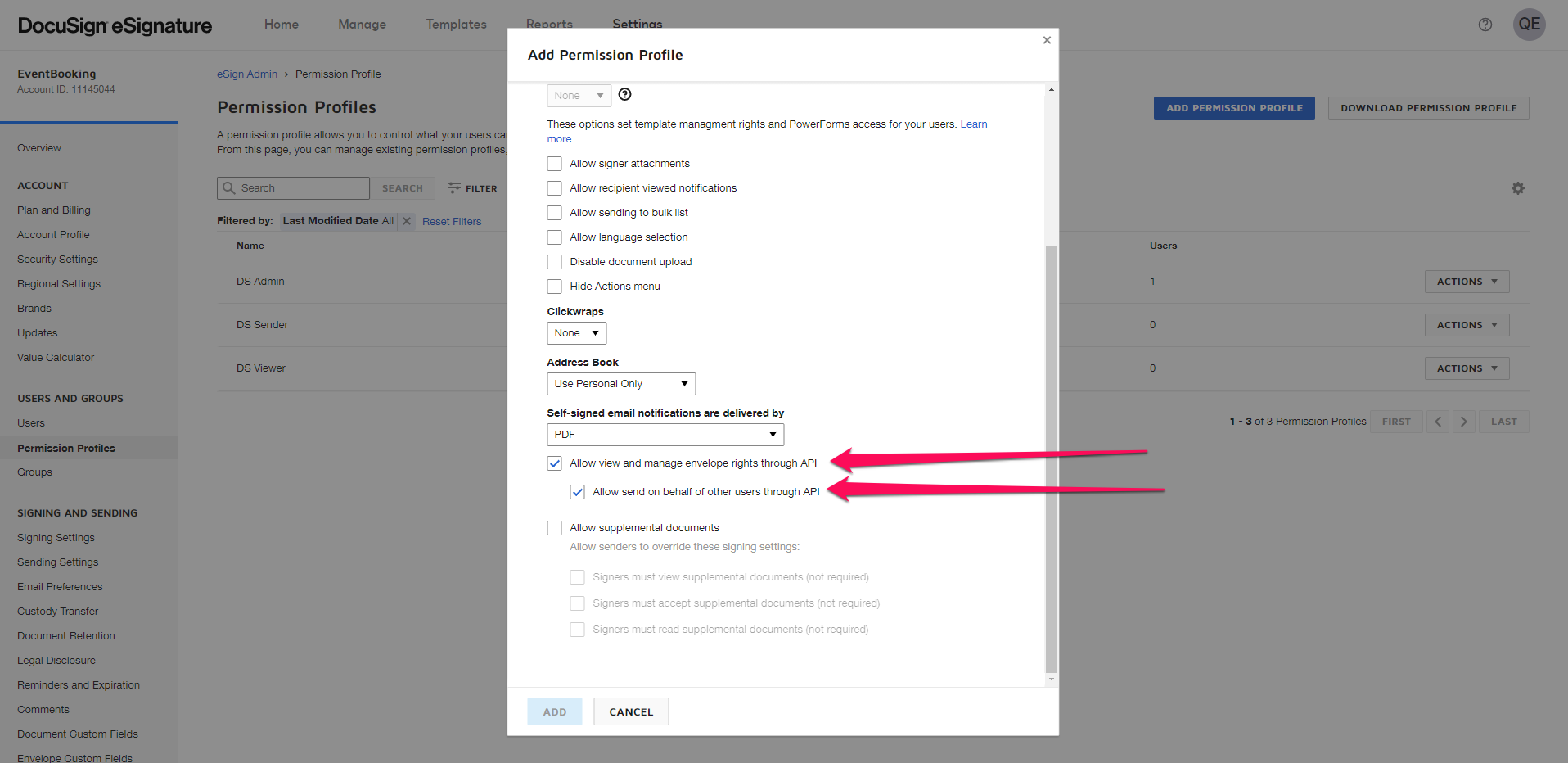This screenshot has height=763, width=1568.
Task: Click the Cancel button in dialog
Action: (631, 712)
